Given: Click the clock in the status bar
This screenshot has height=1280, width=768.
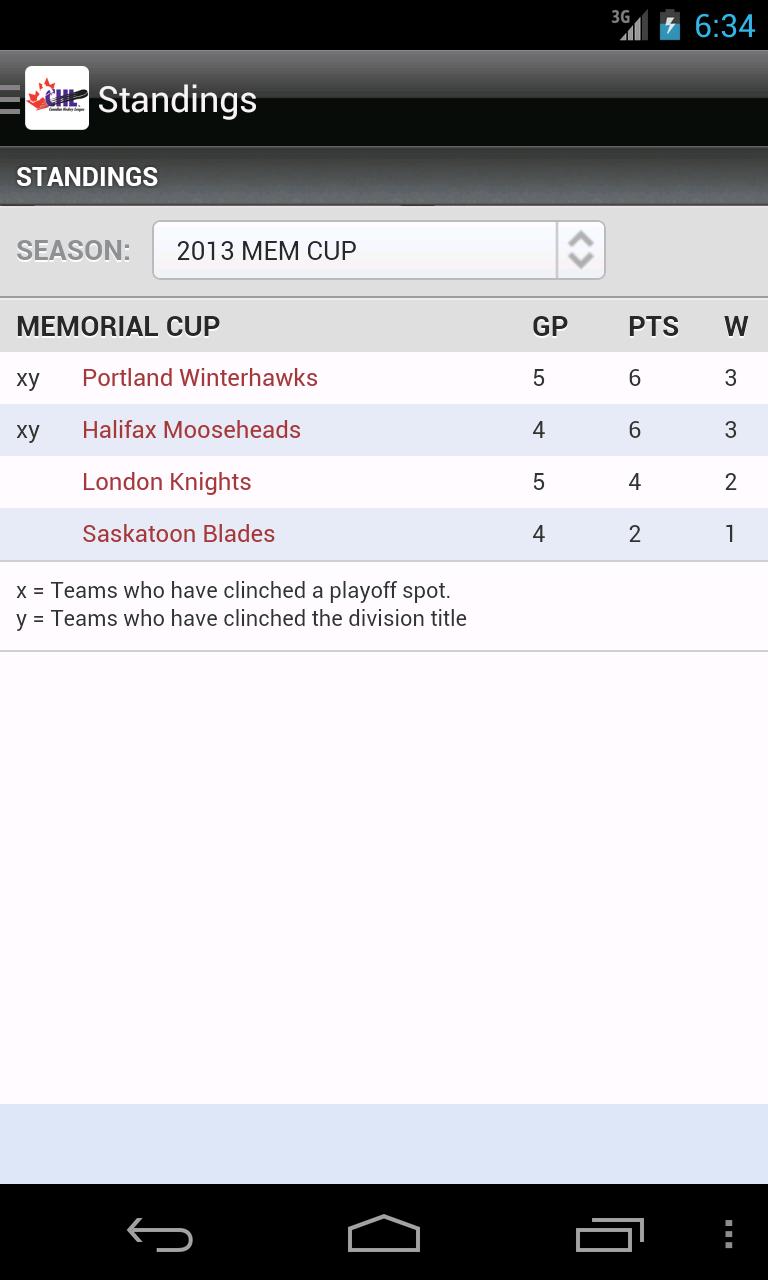Looking at the screenshot, I should point(725,25).
